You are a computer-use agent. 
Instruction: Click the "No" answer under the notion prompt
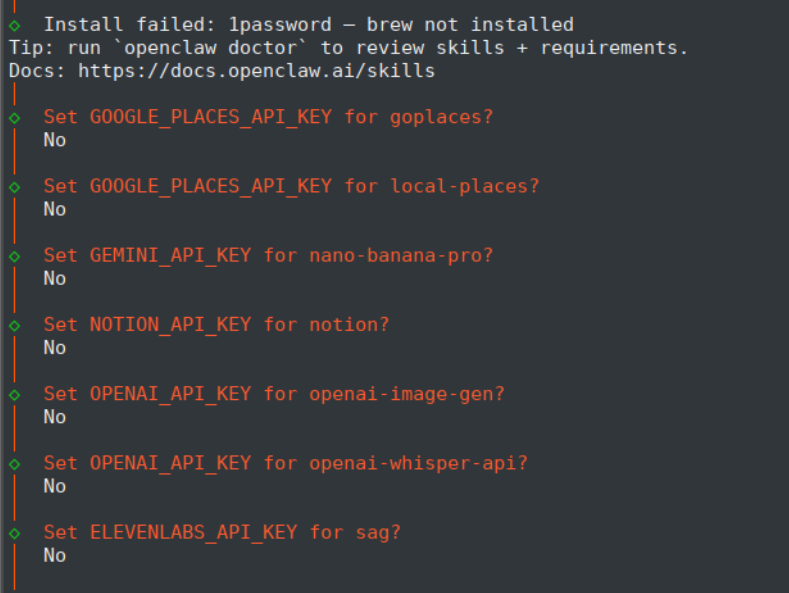[x=55, y=348]
